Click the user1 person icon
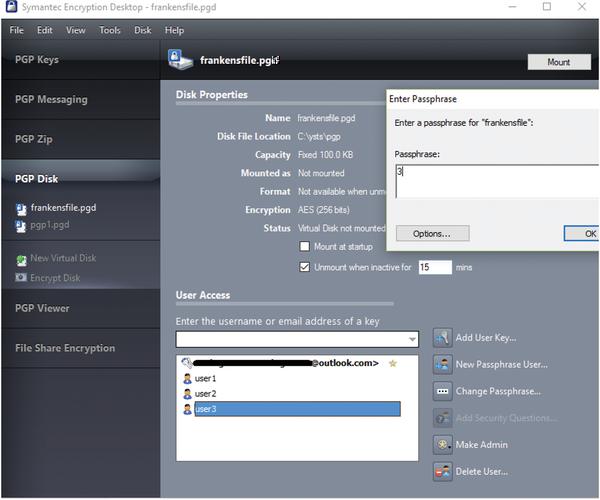 click(x=187, y=379)
